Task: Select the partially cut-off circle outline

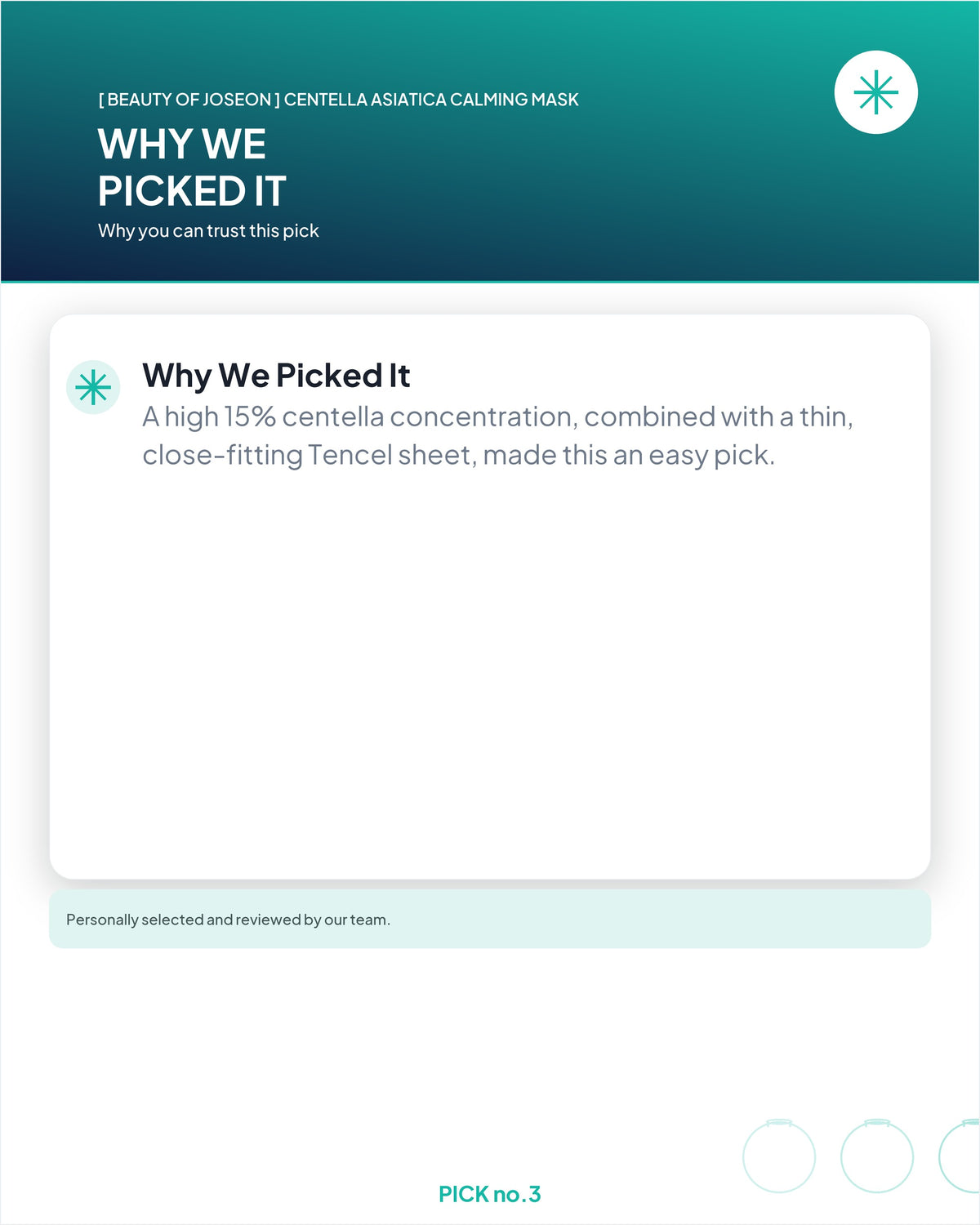Action: pos(960,1156)
